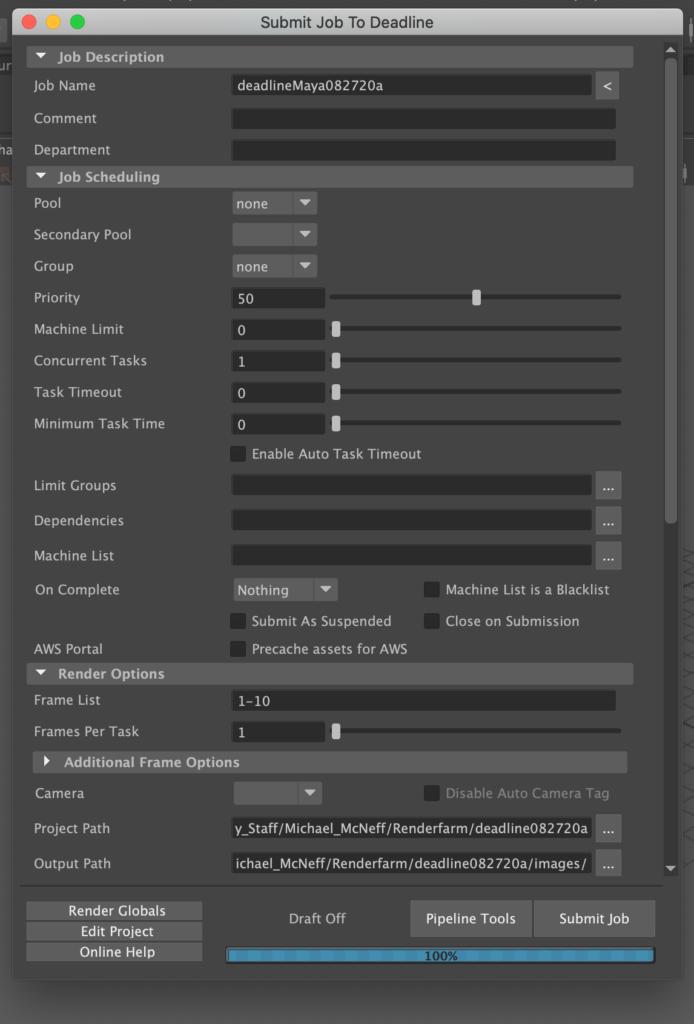Image resolution: width=694 pixels, height=1024 pixels.
Task: Click the Dependencies text field
Action: click(412, 520)
